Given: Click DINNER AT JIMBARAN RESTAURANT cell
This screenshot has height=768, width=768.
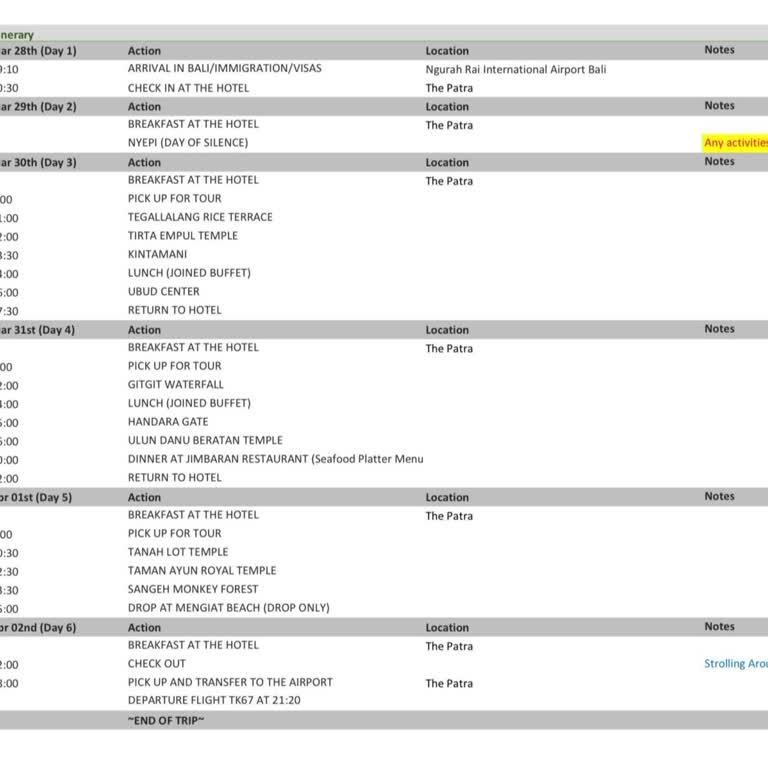Looking at the screenshot, I should [x=275, y=459].
